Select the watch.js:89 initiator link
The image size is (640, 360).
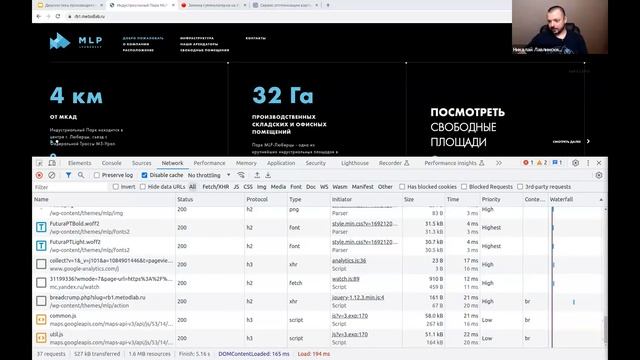point(346,279)
